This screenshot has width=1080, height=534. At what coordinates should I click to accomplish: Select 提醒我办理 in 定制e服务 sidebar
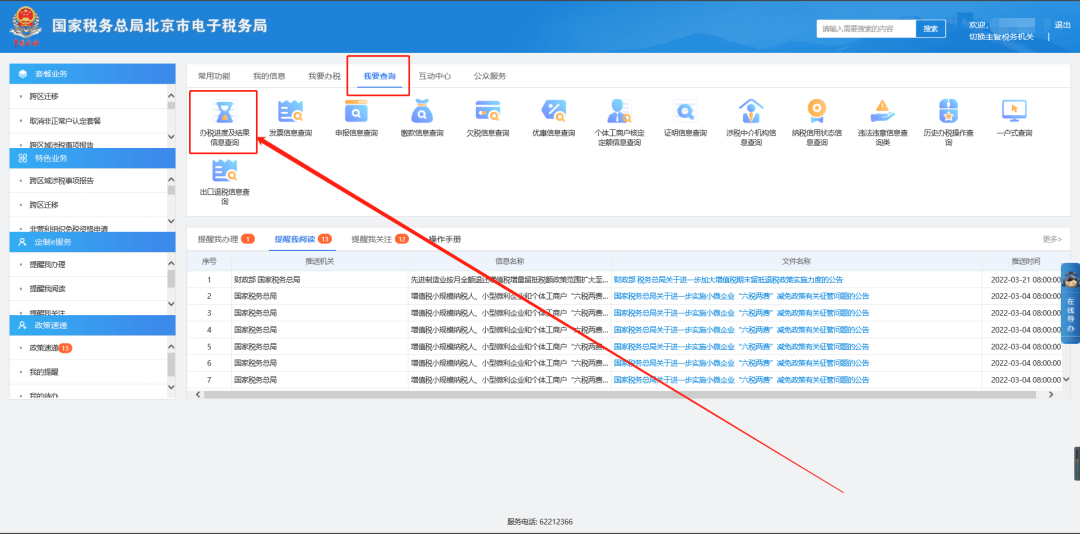pyautogui.click(x=48, y=265)
